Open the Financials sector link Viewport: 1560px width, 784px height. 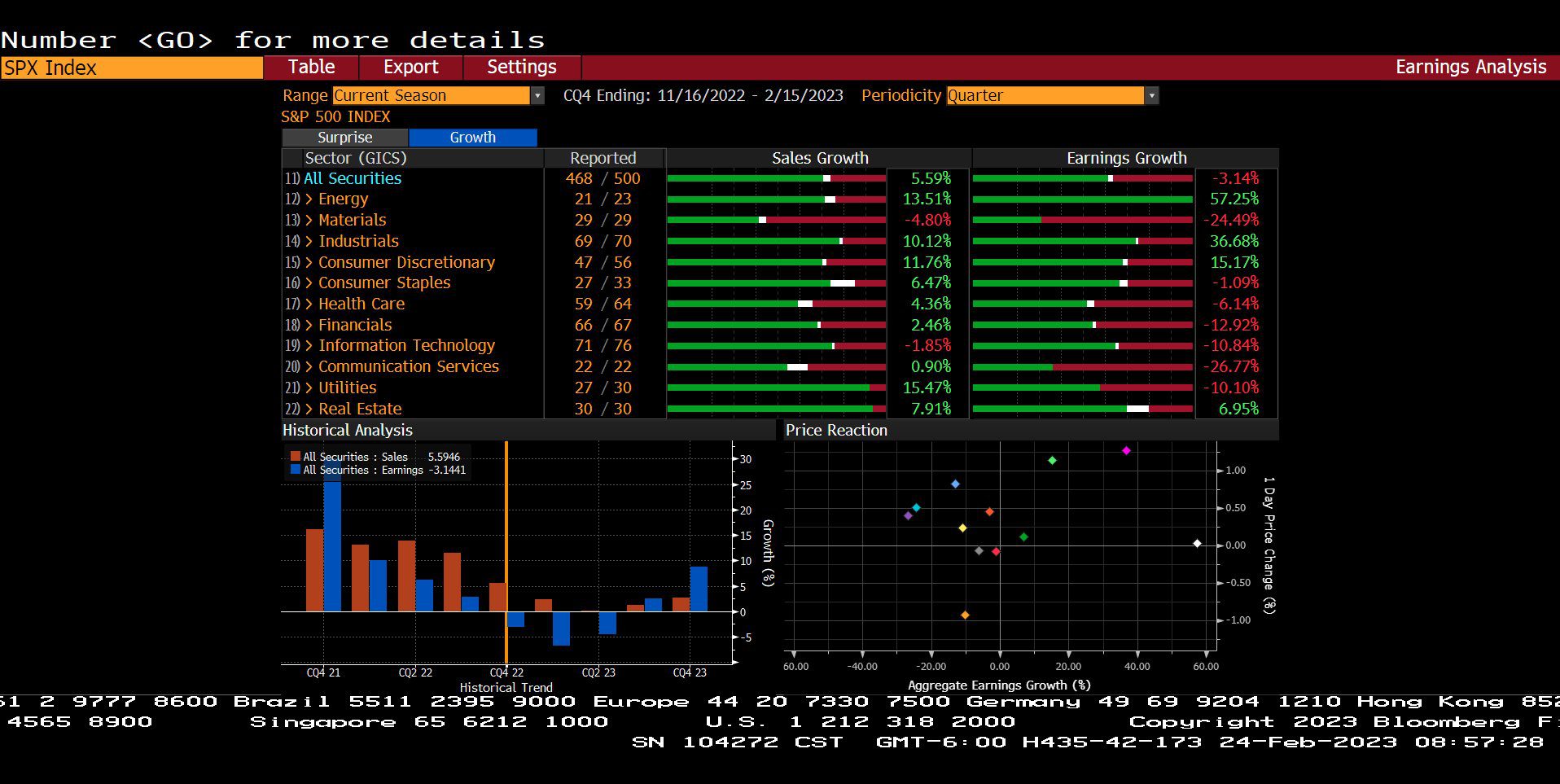[x=355, y=325]
